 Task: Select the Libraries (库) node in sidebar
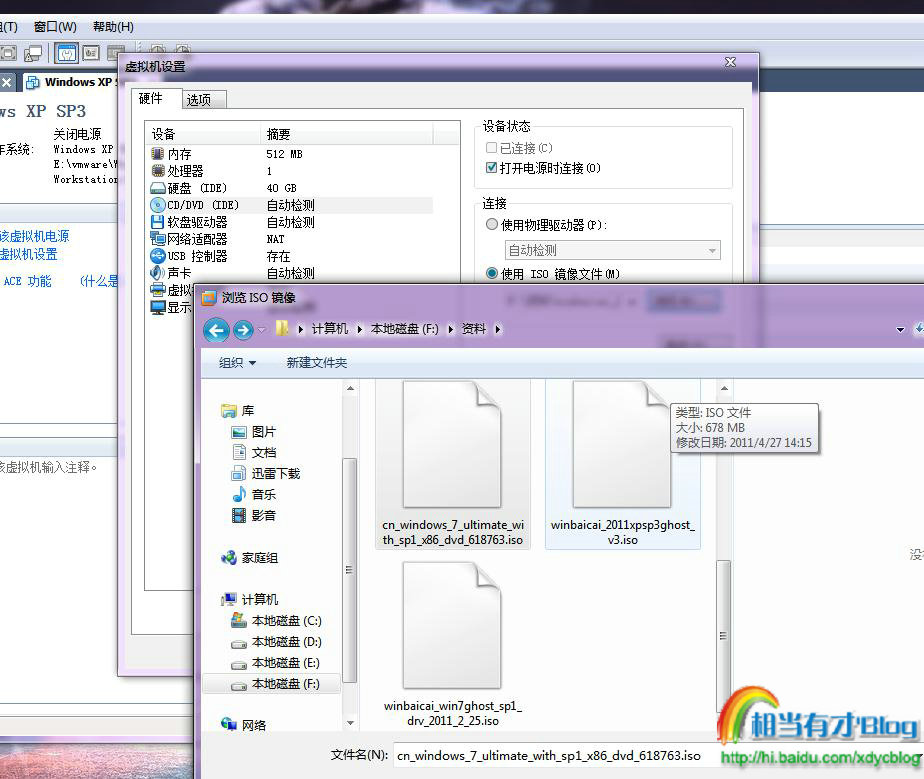pos(237,411)
